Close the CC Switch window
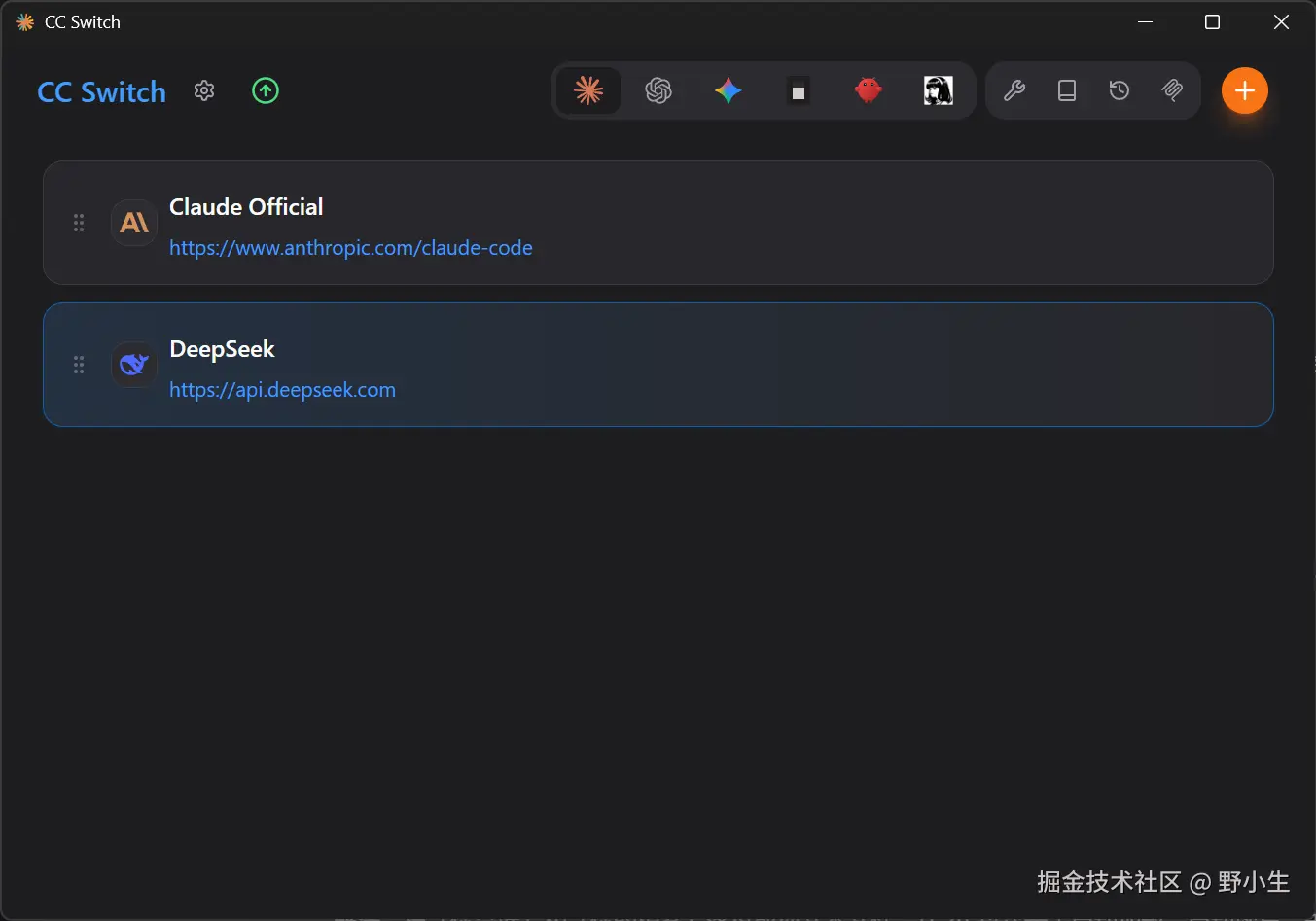Screen dimensions: 1316x921 [x=1281, y=21]
